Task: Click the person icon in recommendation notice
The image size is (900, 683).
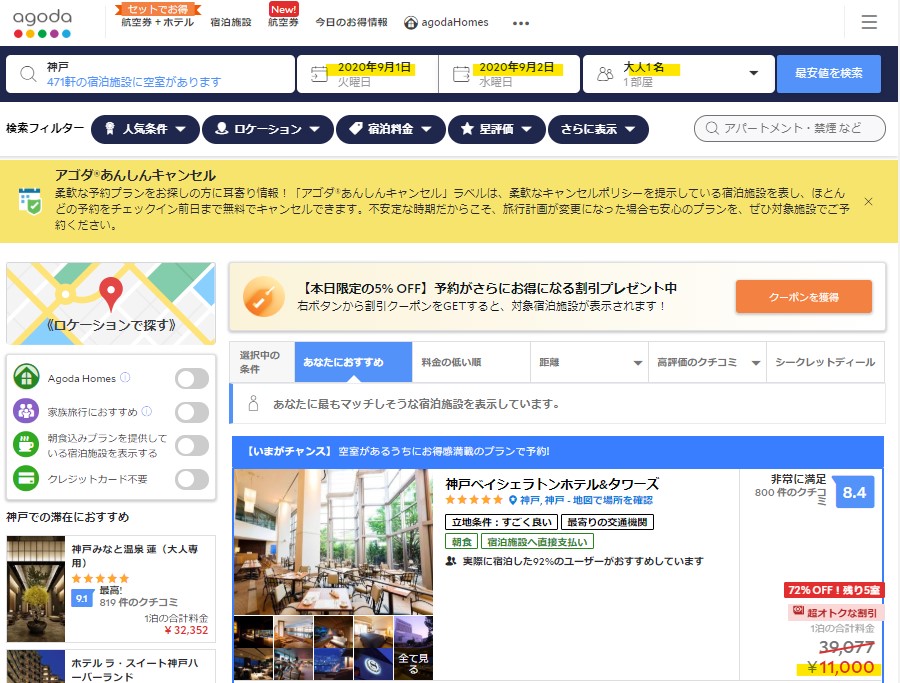Action: [253, 403]
